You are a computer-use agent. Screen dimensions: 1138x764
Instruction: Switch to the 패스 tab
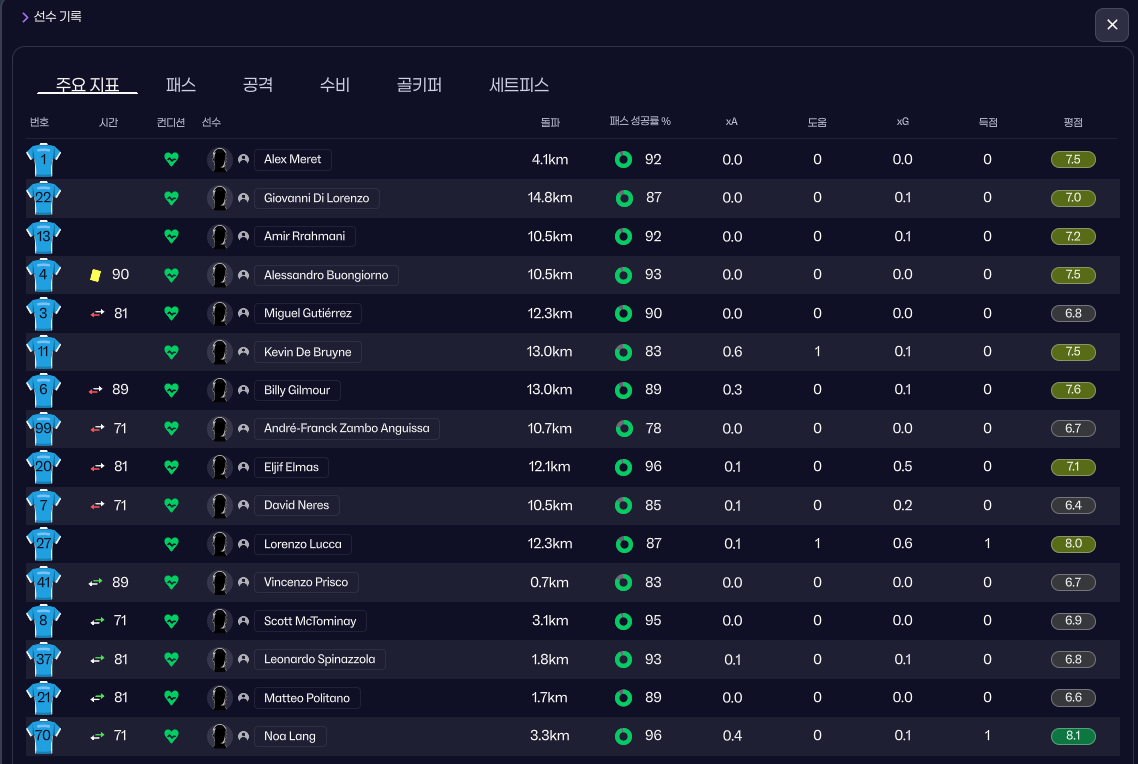click(x=181, y=85)
